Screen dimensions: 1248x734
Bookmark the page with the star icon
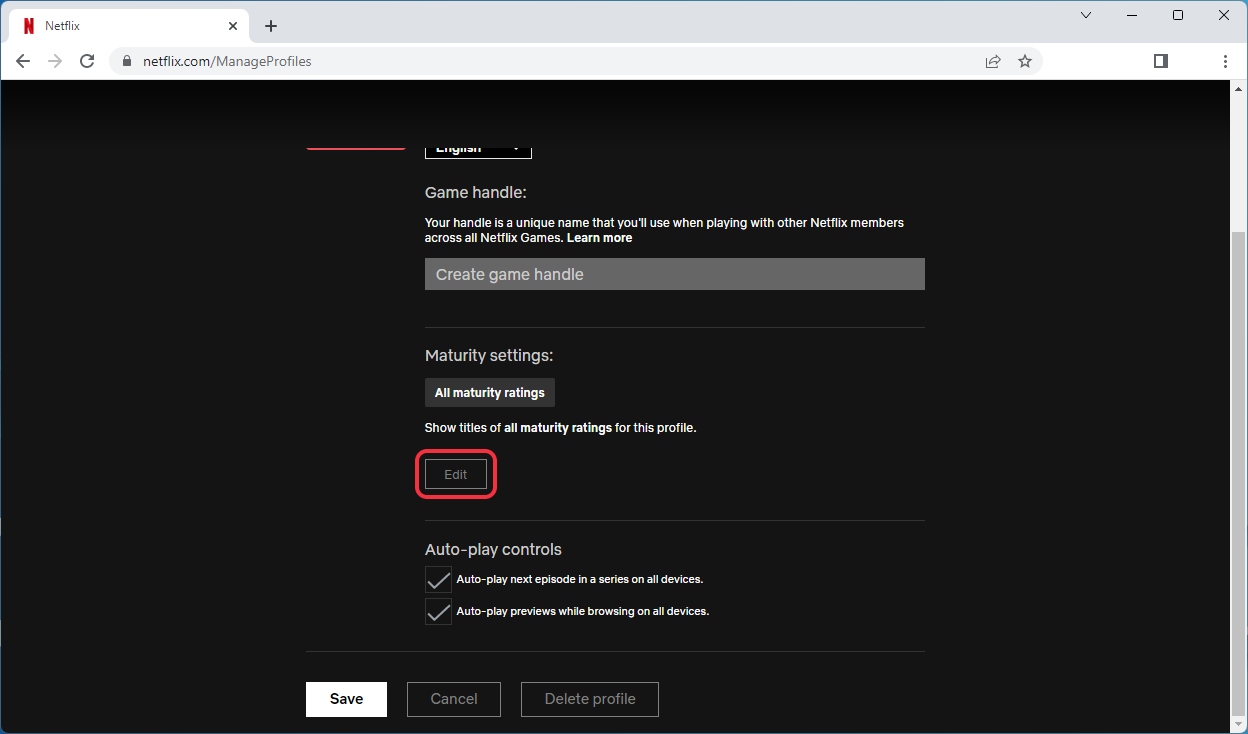[x=1025, y=61]
